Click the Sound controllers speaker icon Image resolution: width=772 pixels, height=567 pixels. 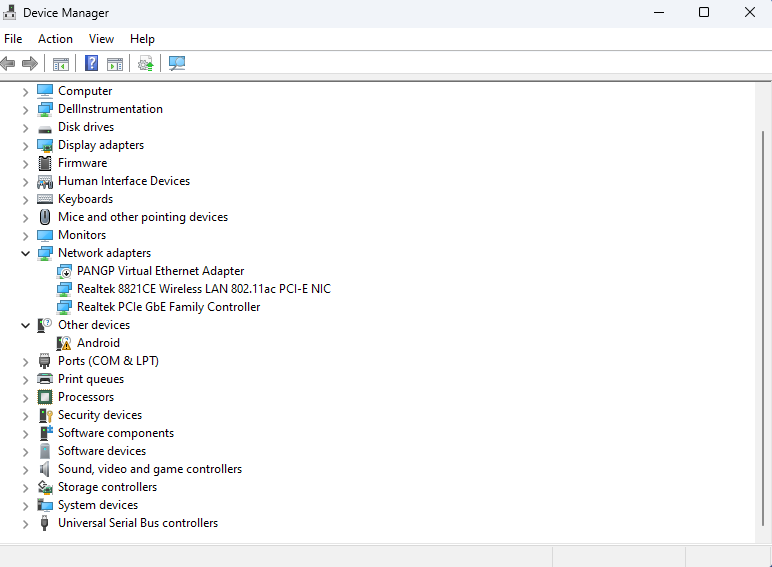pos(45,469)
